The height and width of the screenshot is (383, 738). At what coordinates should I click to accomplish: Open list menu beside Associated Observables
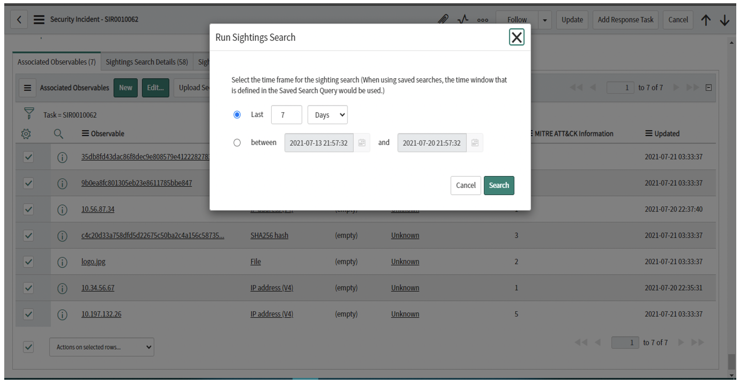28,88
